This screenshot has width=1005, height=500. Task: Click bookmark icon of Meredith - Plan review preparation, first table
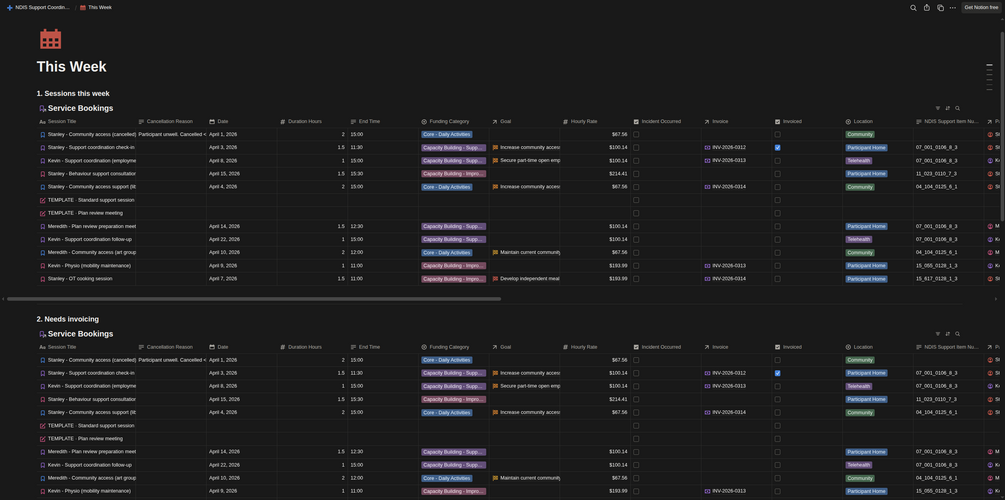43,226
